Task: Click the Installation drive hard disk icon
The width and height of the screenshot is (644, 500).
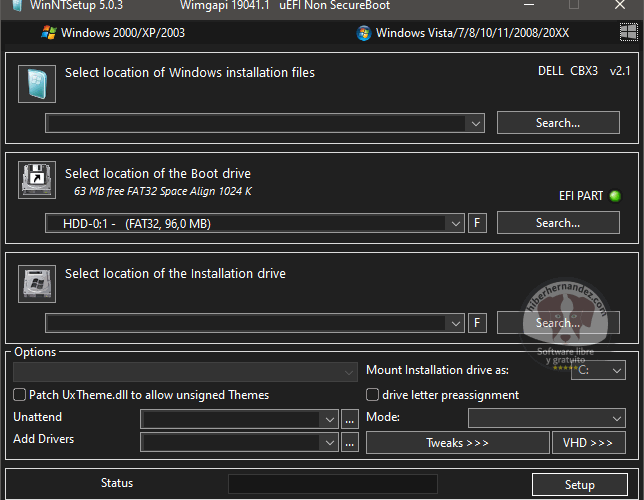Action: [x=37, y=283]
